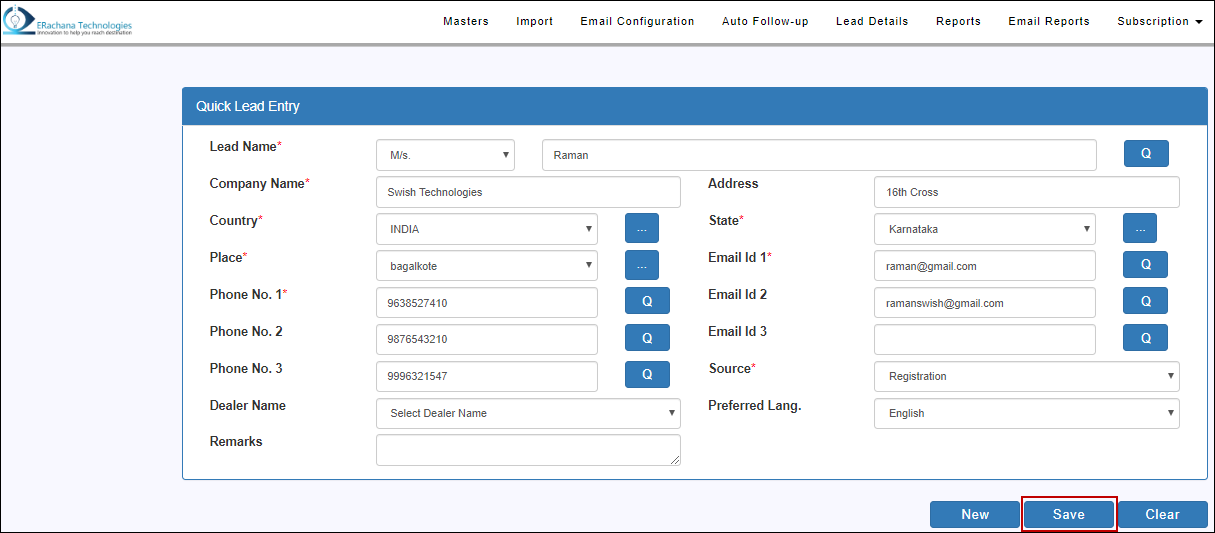Image resolution: width=1215 pixels, height=533 pixels.
Task: Click the Company Name label
Action: [x=259, y=184]
